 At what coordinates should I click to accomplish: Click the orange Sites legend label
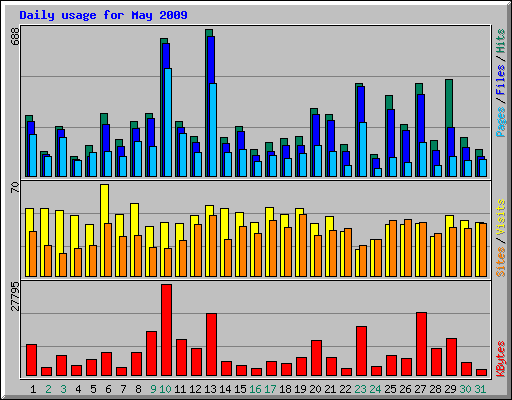click(501, 262)
